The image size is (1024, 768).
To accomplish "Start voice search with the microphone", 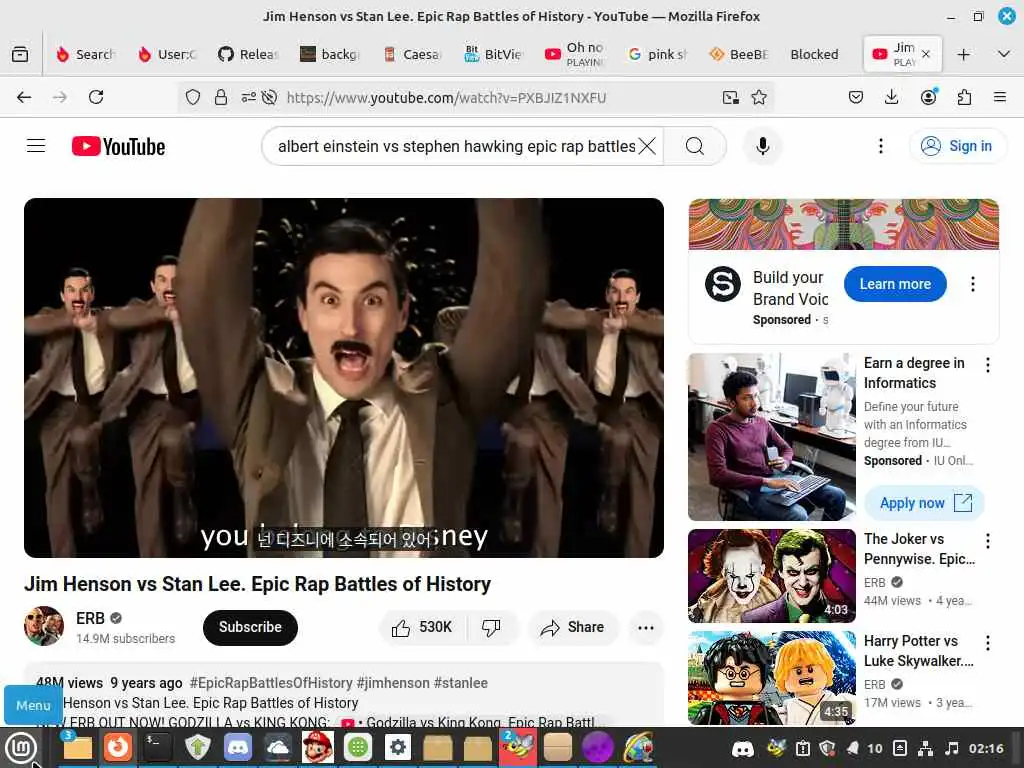I will click(762, 146).
